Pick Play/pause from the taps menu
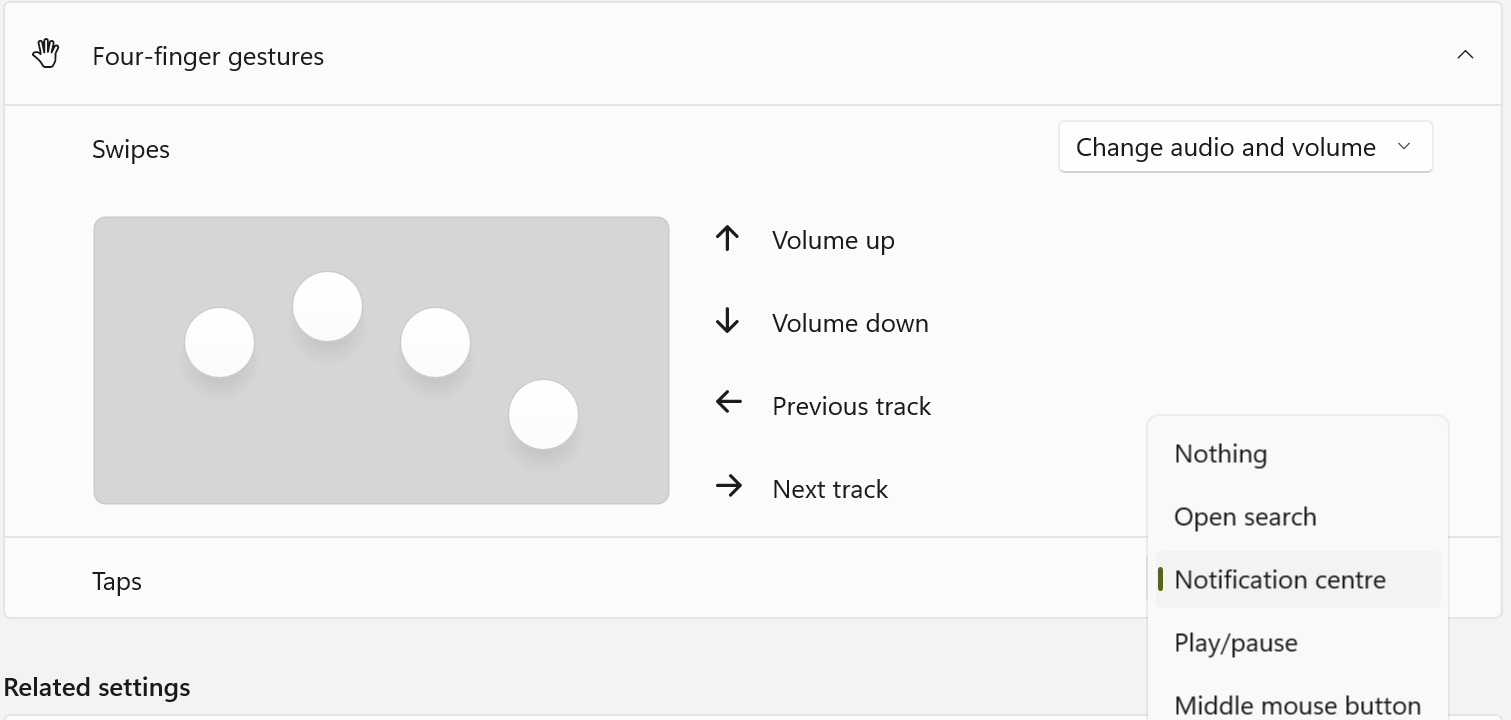 [x=1236, y=643]
